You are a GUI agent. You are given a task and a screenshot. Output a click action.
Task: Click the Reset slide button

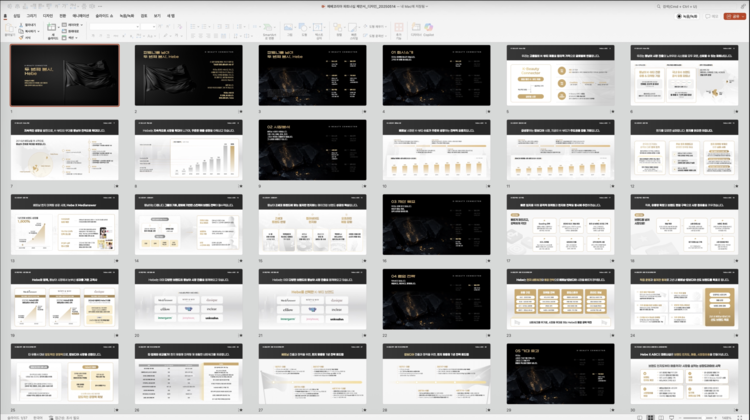coord(71,31)
